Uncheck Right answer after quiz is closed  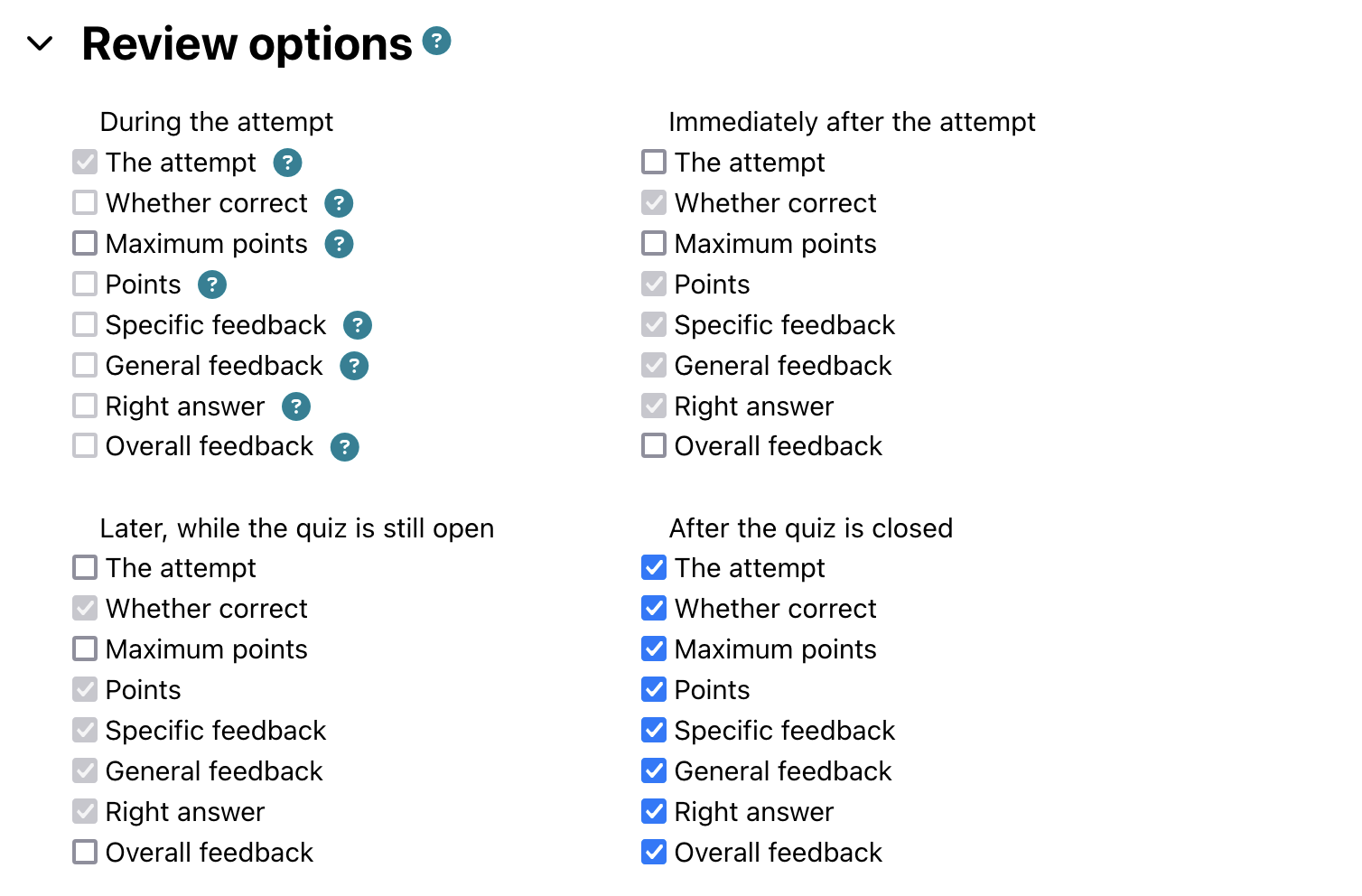[x=654, y=811]
